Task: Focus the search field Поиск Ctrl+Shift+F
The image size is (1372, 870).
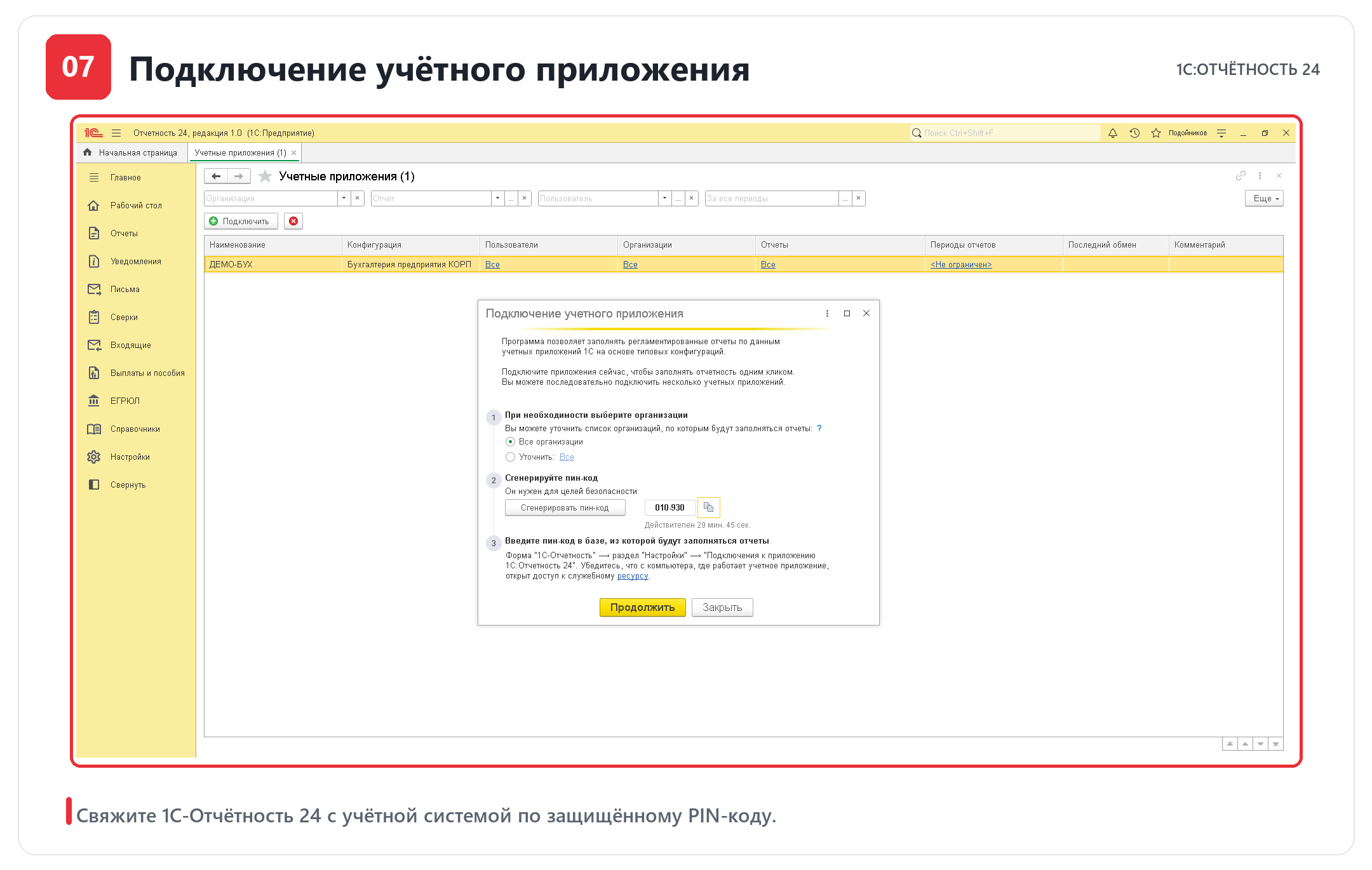Action: (x=1005, y=133)
